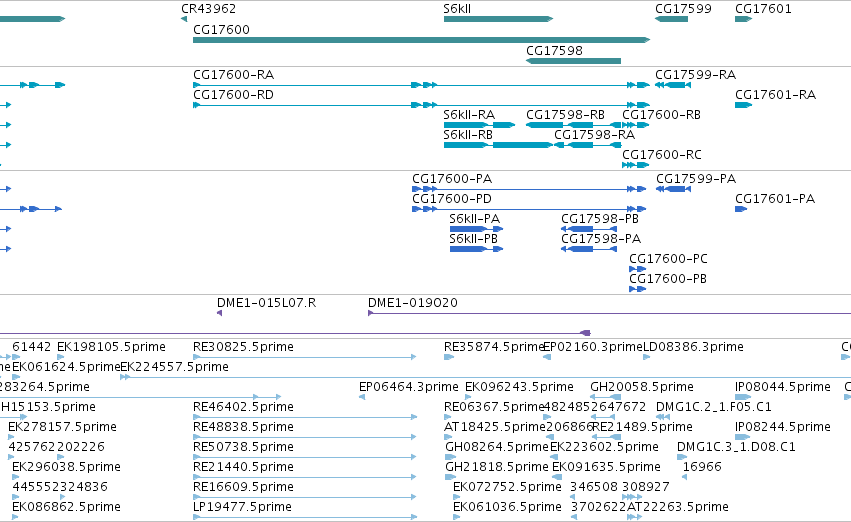
Task: Select protein CG17601-PA label
Action: click(x=775, y=199)
